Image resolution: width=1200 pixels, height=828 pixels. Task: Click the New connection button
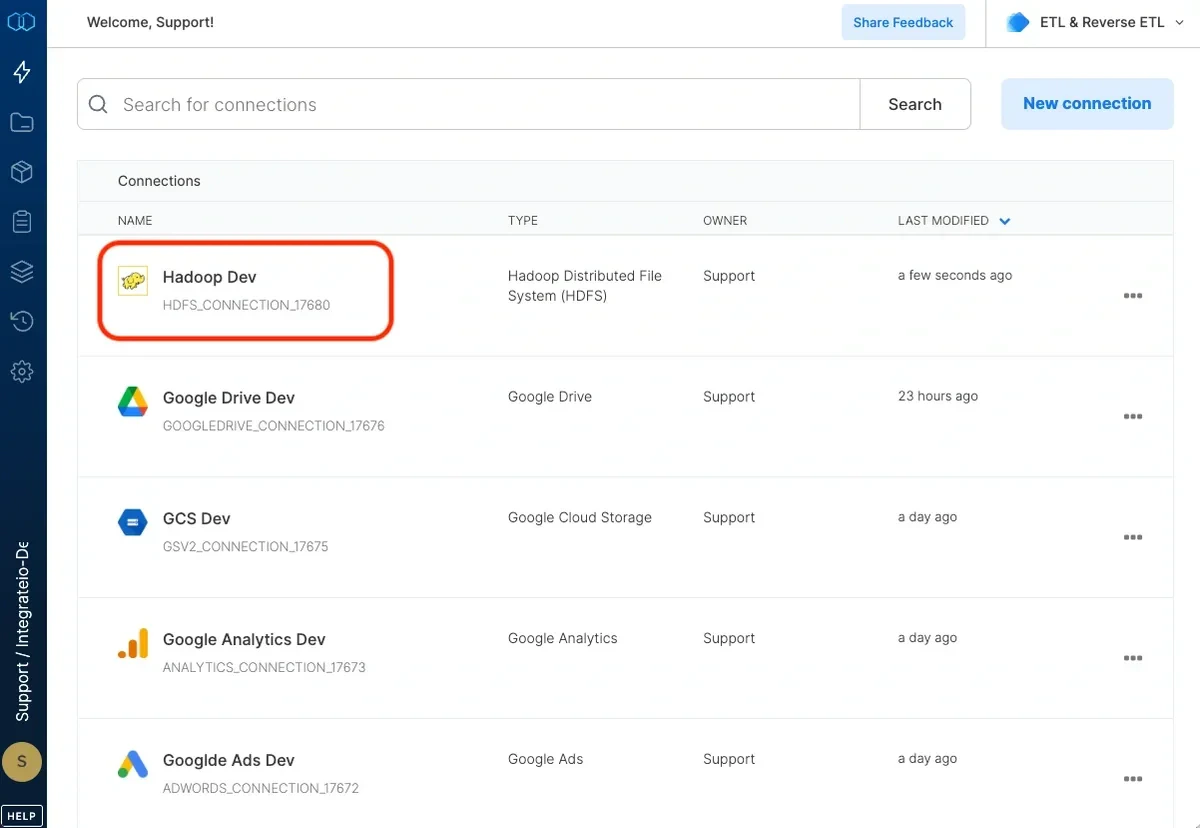coord(1087,103)
